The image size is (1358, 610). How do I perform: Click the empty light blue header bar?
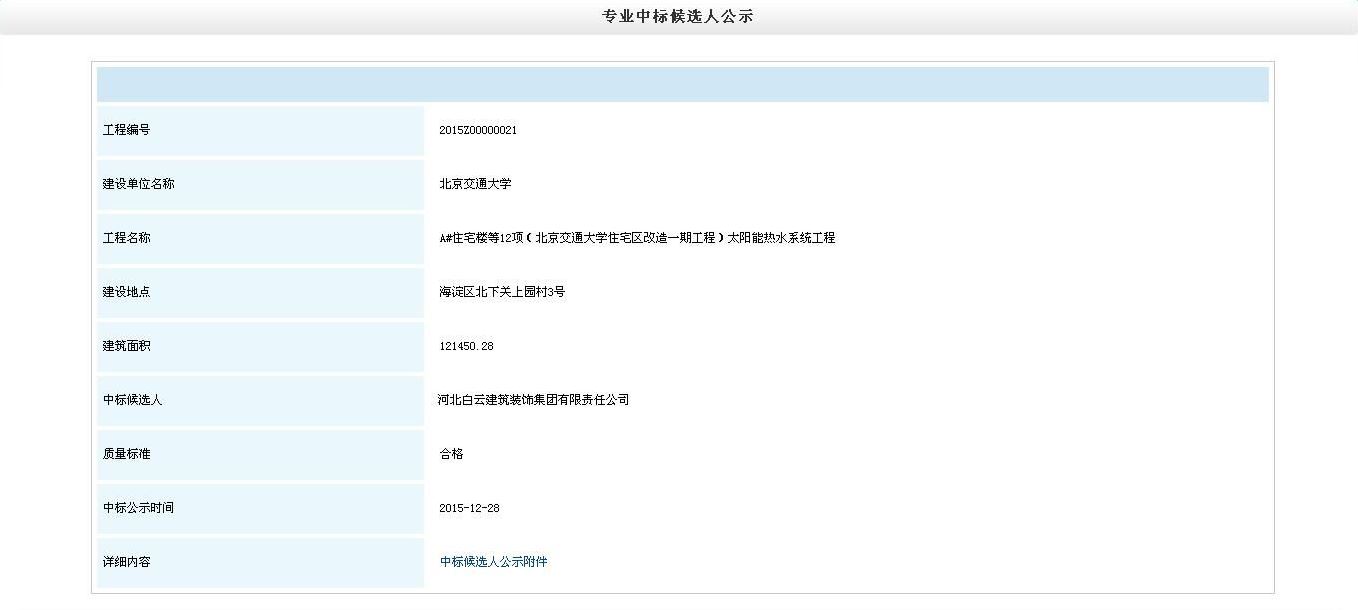pos(682,85)
